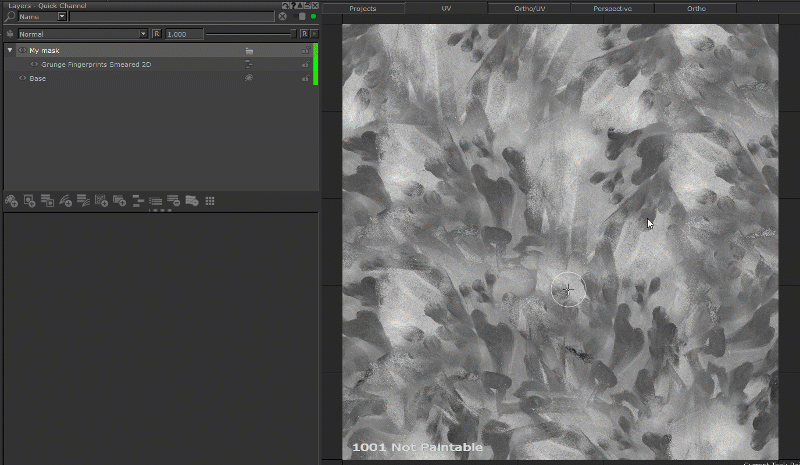Viewport: 800px width, 465px height.
Task: Switch to the Ortho/UV tab
Action: [529, 8]
